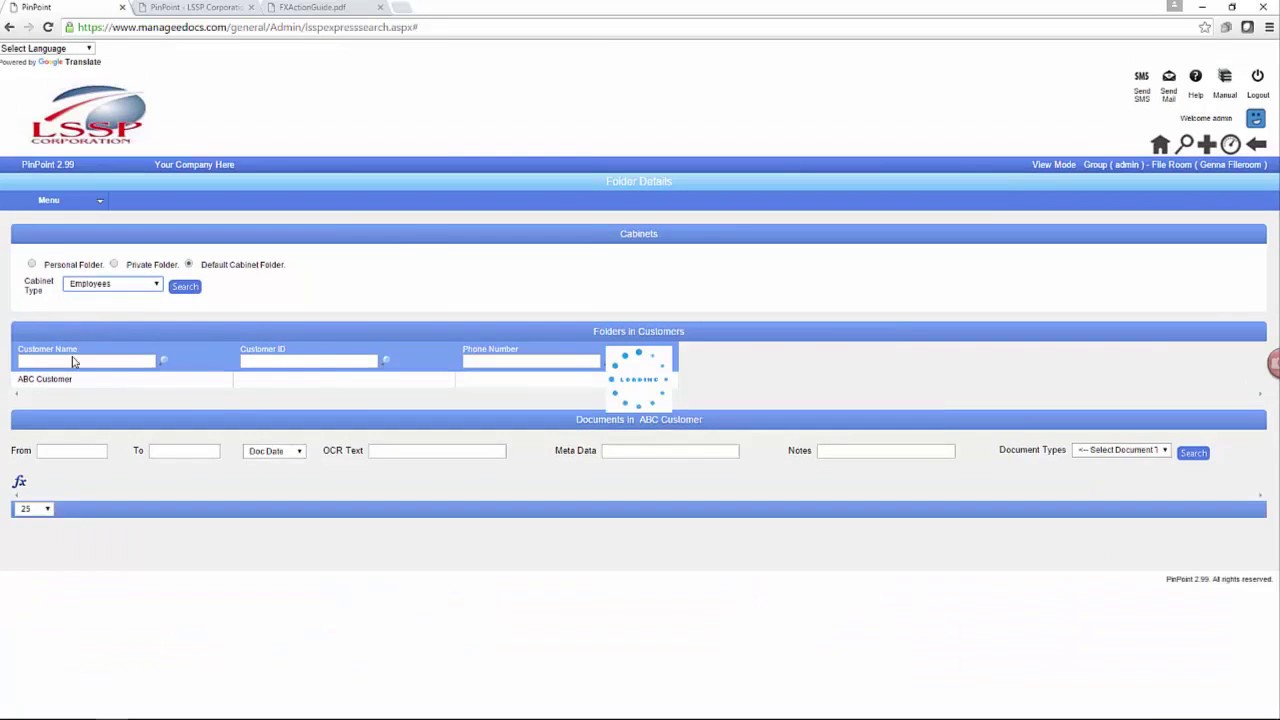Open the Select Document Types dropdown

click(1121, 450)
